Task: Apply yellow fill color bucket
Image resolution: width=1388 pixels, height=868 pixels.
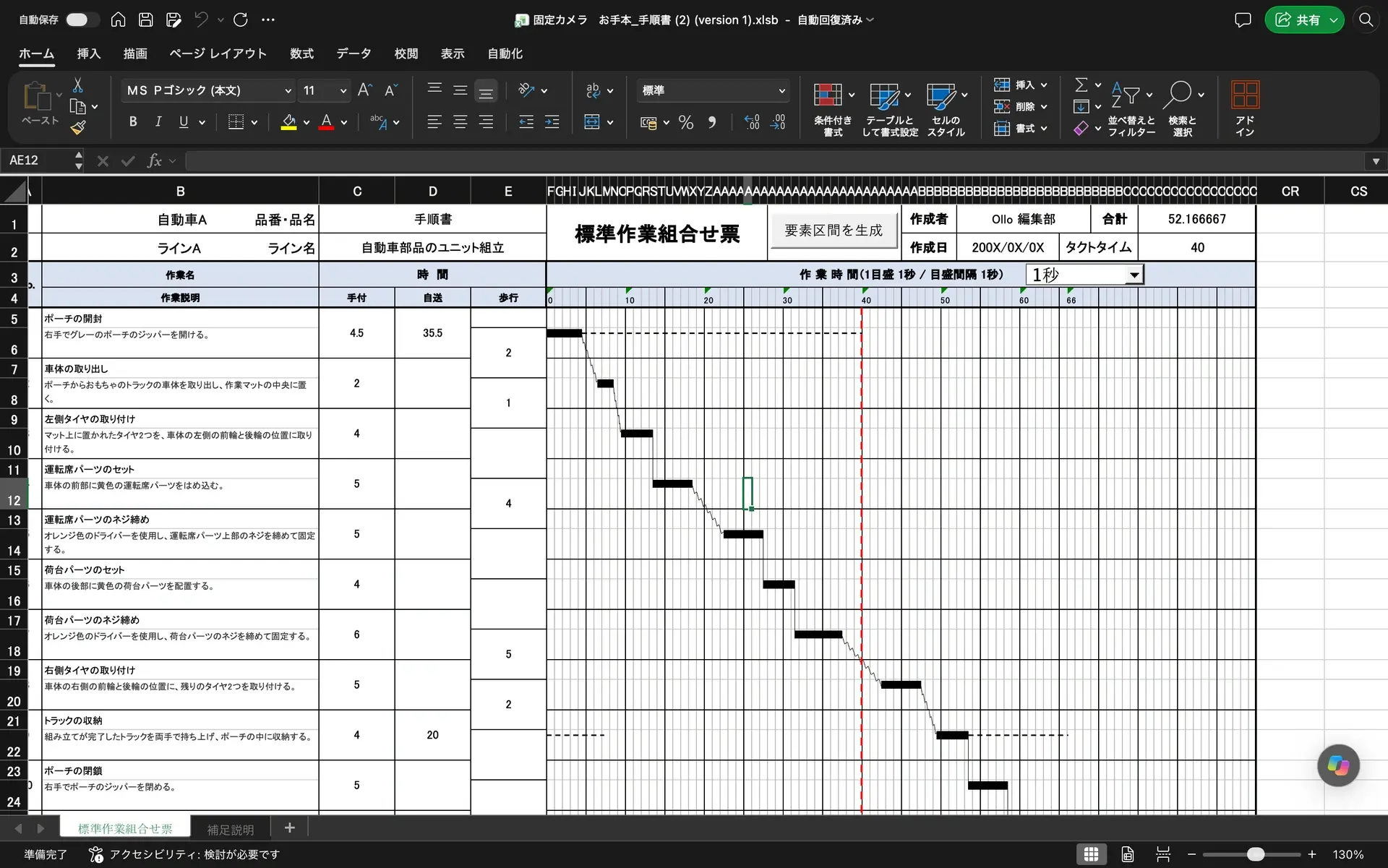Action: [288, 122]
